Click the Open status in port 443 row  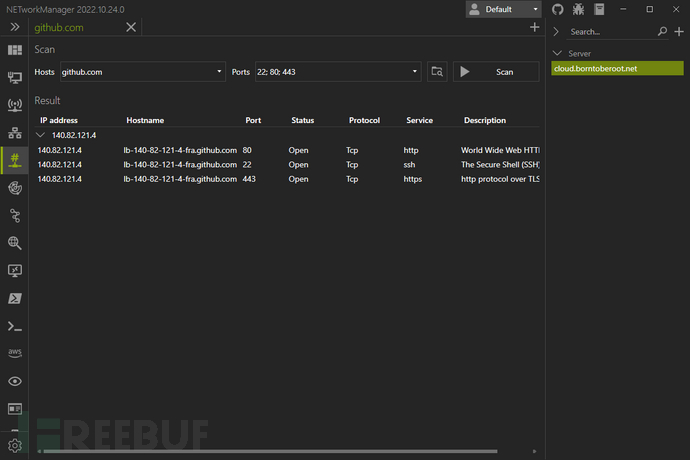coord(298,179)
